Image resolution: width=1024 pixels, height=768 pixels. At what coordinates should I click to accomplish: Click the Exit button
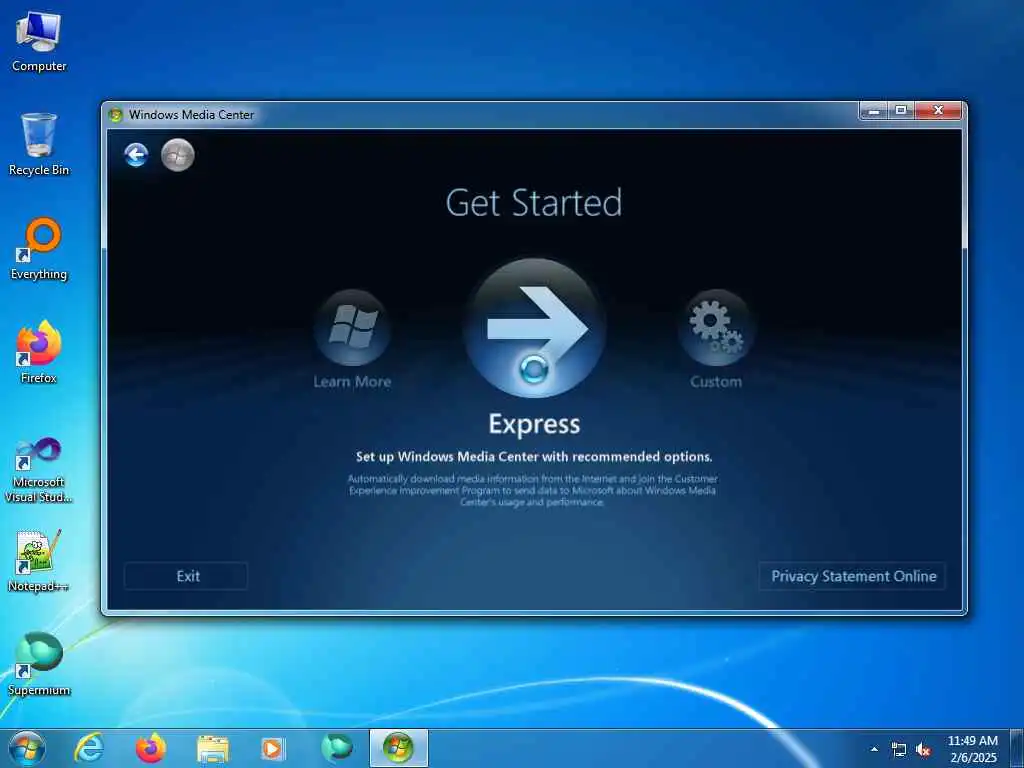186,576
